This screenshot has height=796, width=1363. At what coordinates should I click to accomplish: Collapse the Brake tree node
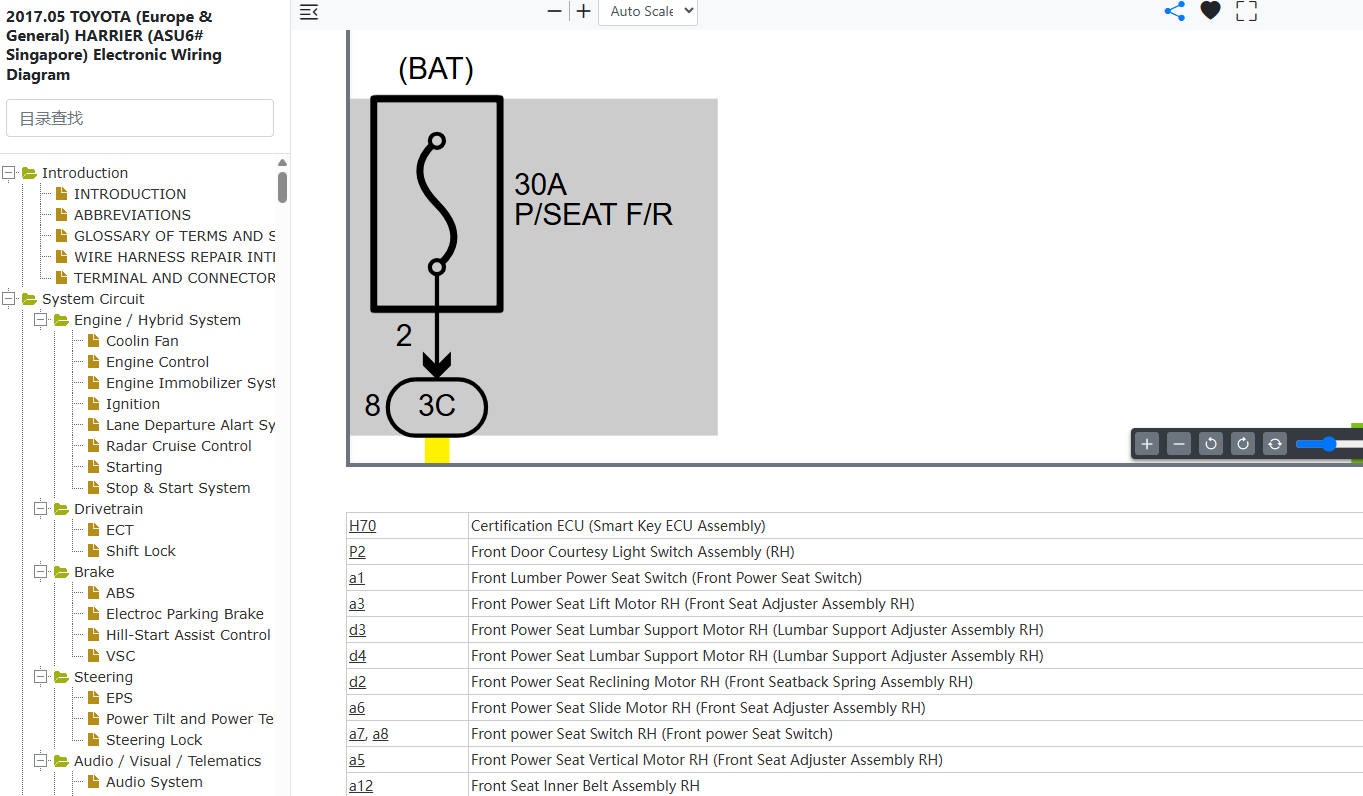41,572
